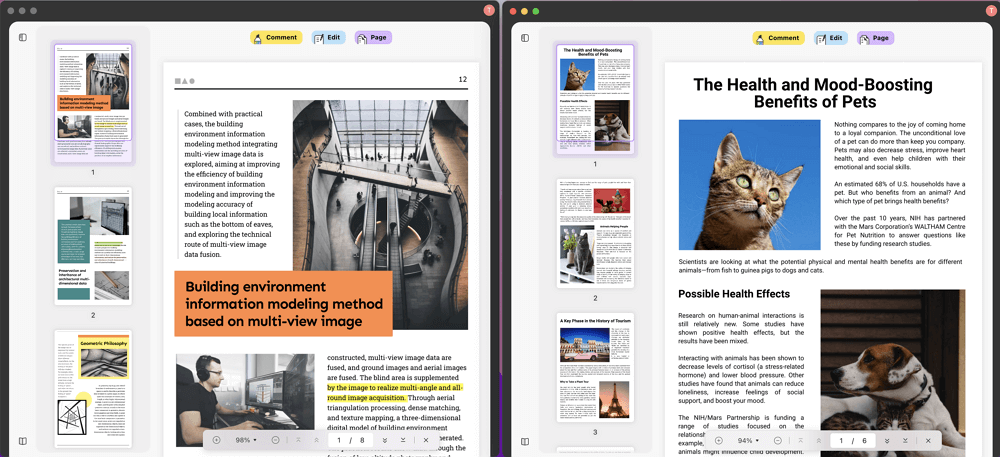
Task: Select page 3 Geometric Philosophy thumbnail in left window
Action: click(x=93, y=388)
